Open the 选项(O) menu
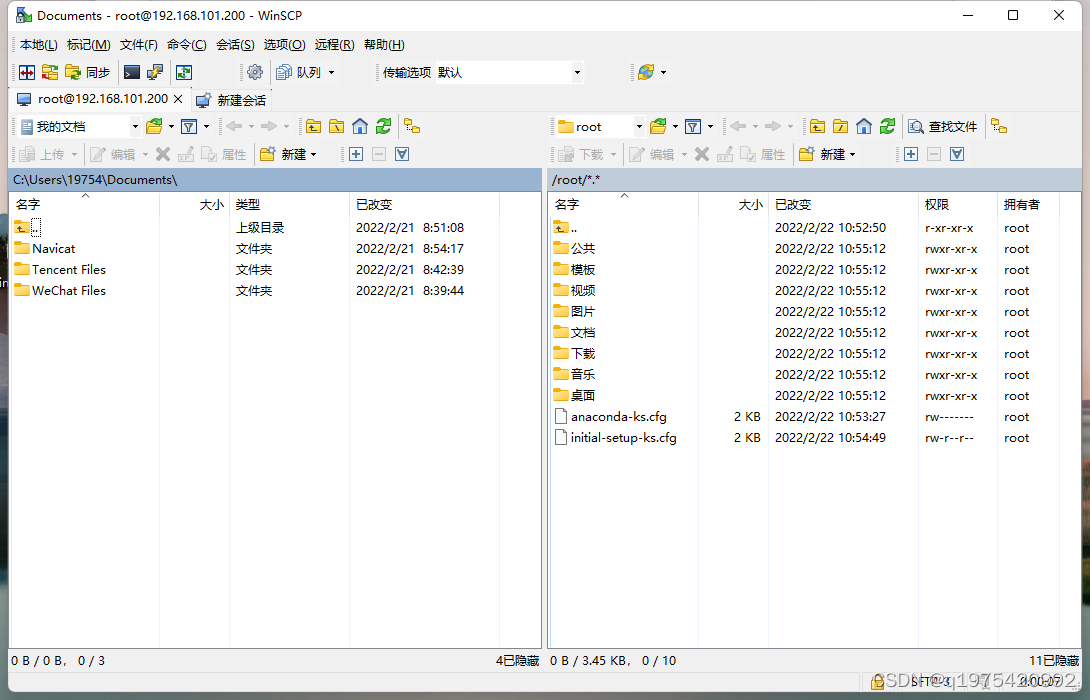Viewport: 1090px width, 700px height. [284, 44]
